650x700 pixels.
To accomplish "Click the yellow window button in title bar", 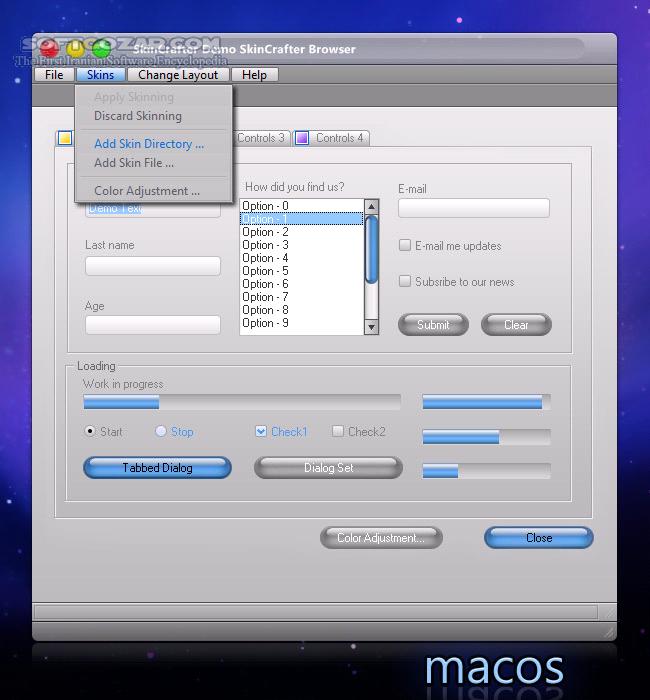I will (75, 48).
